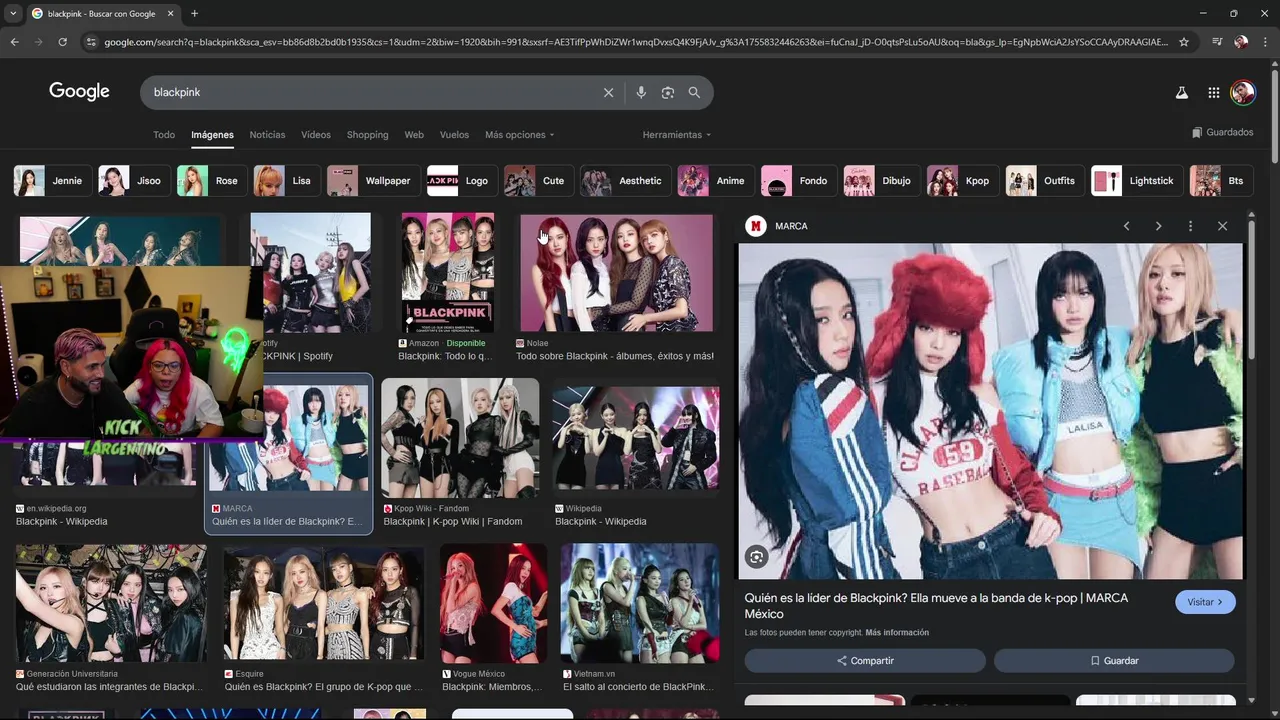The height and width of the screenshot is (720, 1280).
Task: Open the Google apps grid
Action: point(1213,92)
